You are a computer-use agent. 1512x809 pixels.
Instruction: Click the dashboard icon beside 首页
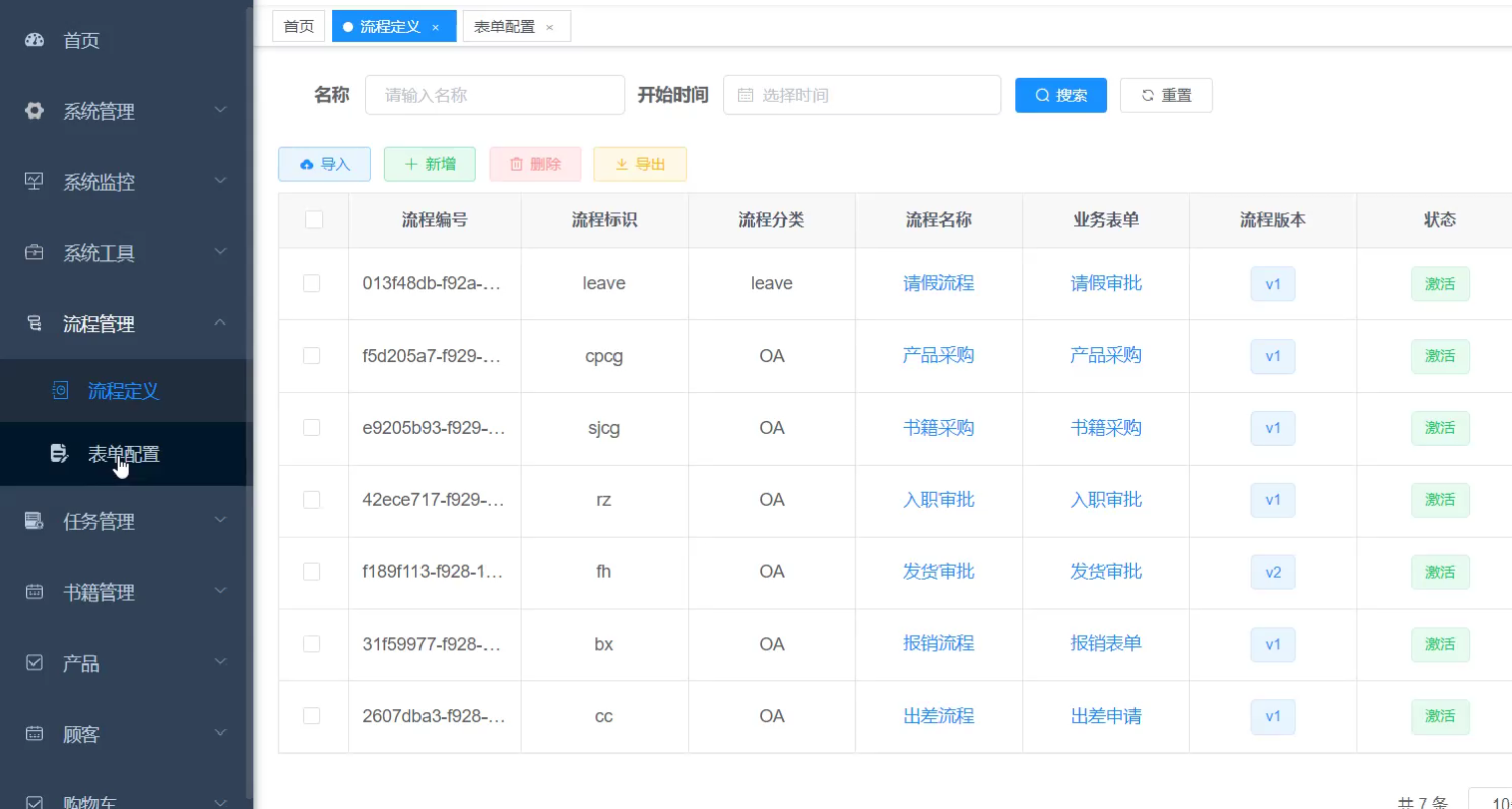[34, 40]
